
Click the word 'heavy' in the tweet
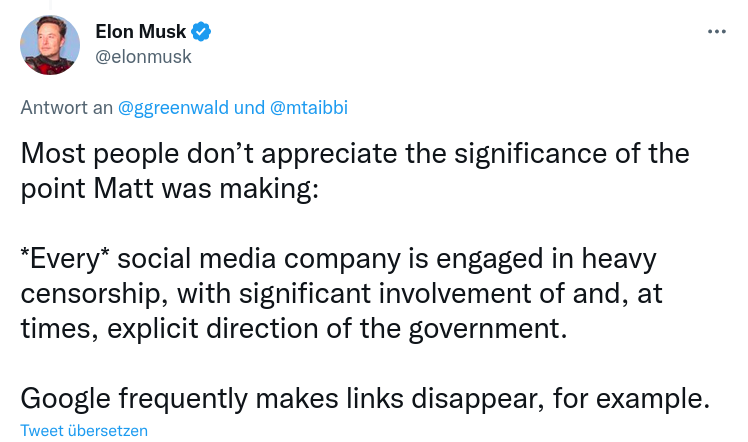point(619,259)
